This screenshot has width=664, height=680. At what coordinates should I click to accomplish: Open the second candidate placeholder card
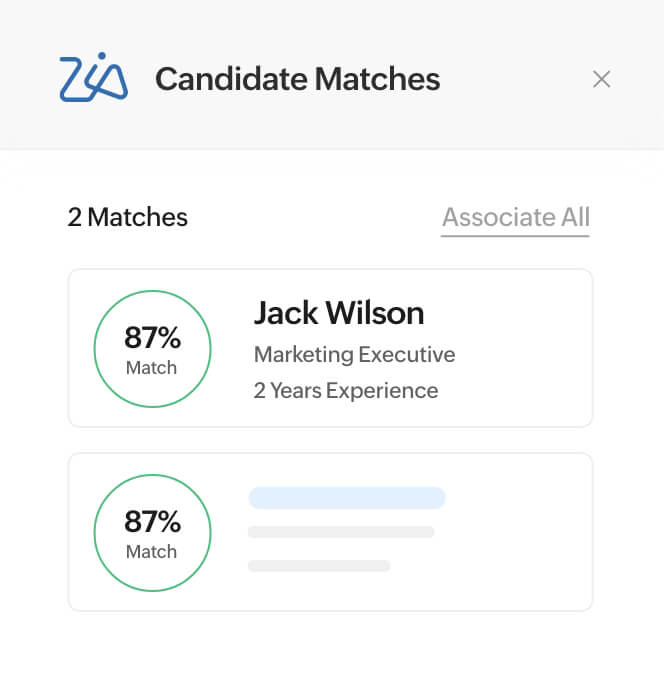tap(330, 532)
